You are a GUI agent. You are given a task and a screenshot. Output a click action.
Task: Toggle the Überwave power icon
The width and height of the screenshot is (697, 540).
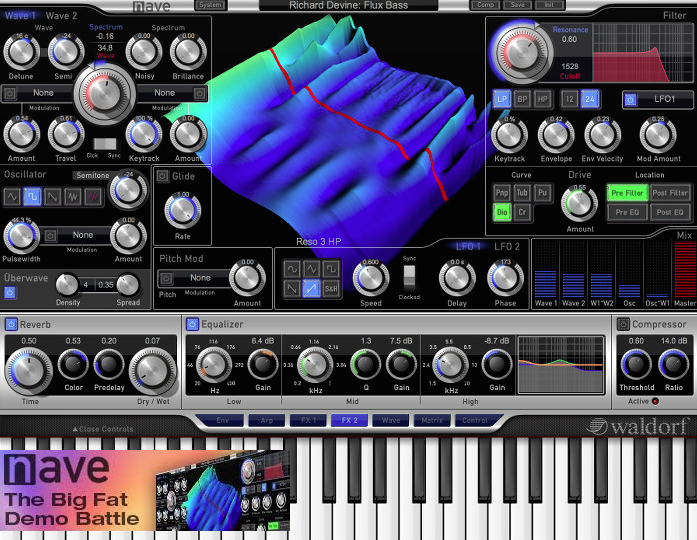pos(10,292)
